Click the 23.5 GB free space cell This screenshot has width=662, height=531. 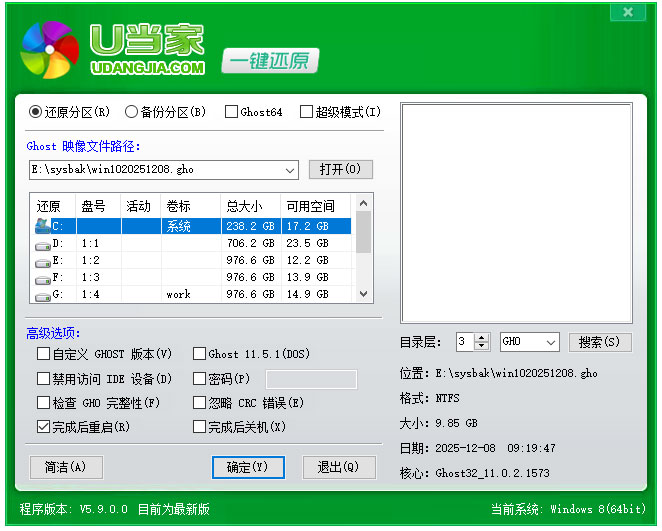pyautogui.click(x=316, y=243)
